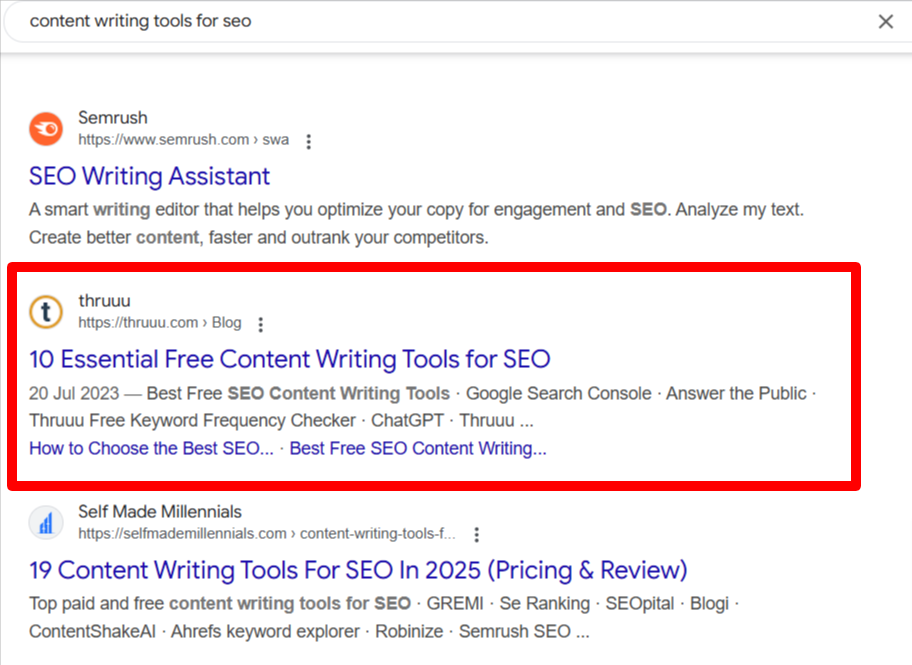
Task: Click the Semrush site name label
Action: (113, 118)
